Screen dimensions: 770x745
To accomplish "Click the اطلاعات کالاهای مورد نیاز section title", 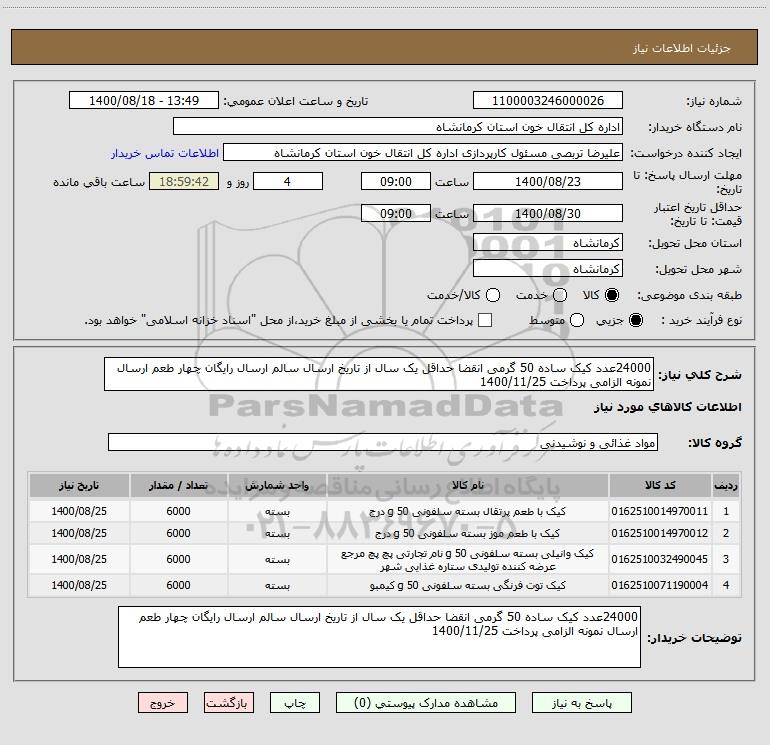I will click(667, 407).
